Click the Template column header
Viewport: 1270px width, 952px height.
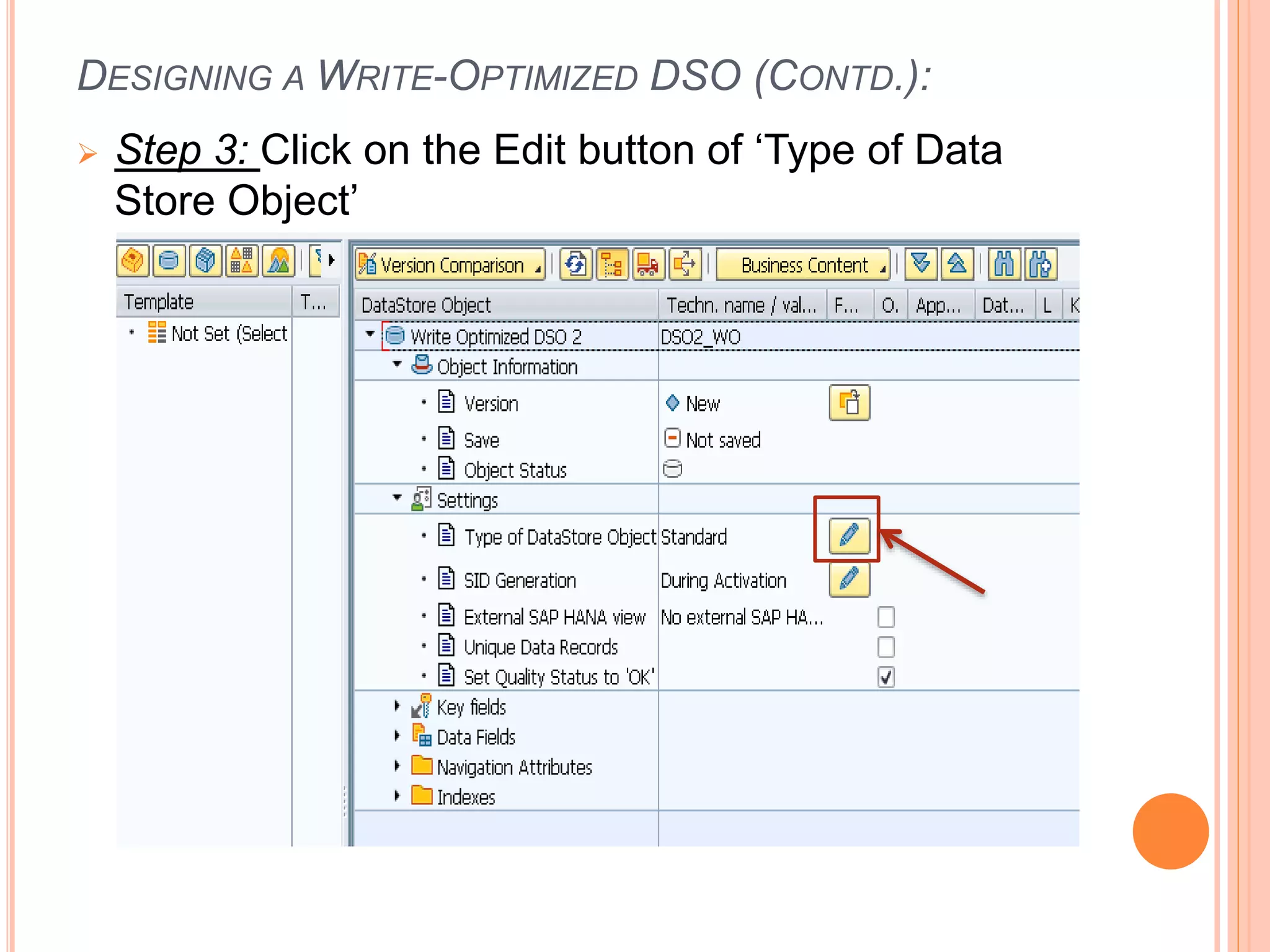click(x=204, y=302)
